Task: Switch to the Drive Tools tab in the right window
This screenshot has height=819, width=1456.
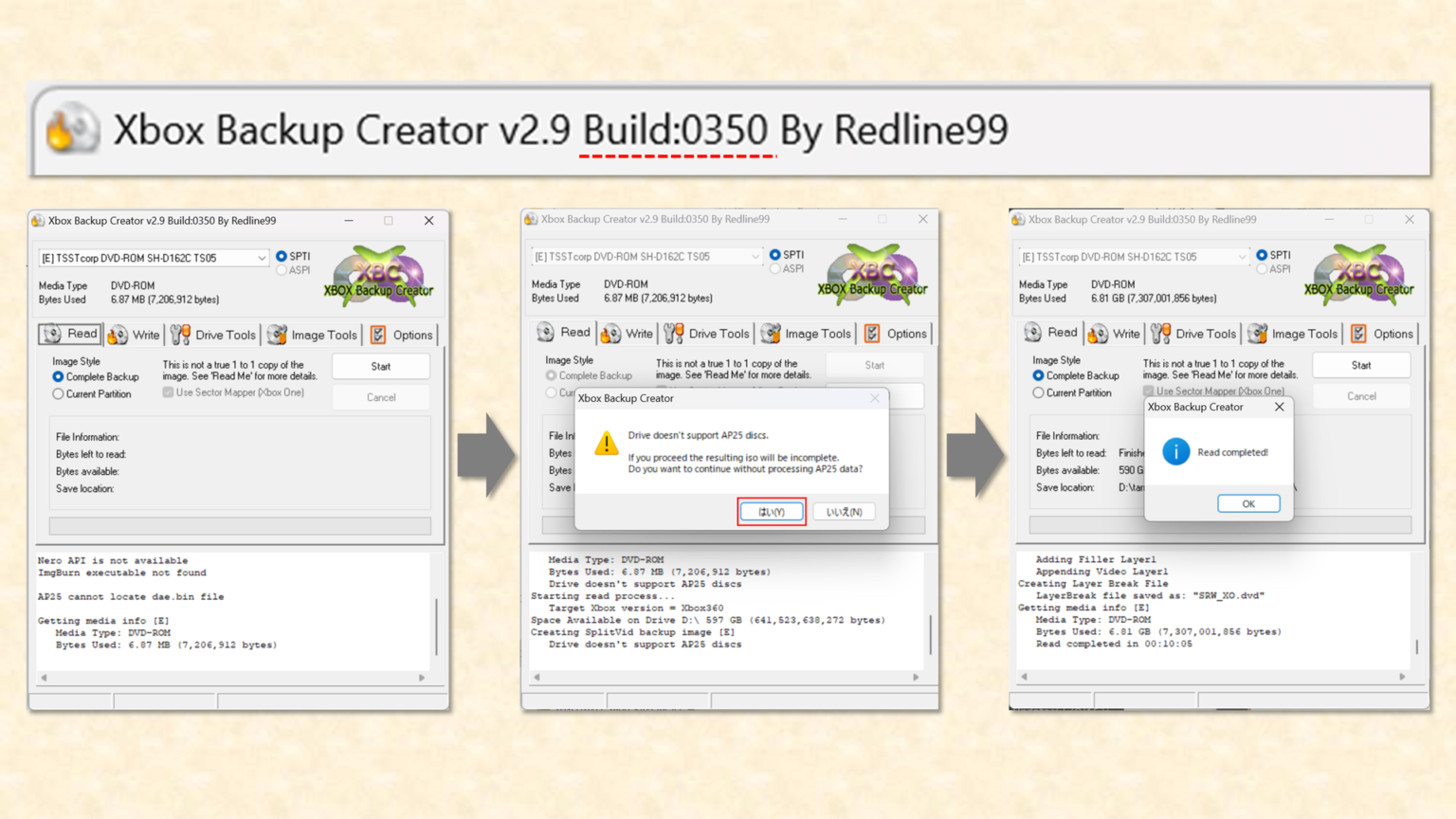Action: coord(1193,334)
